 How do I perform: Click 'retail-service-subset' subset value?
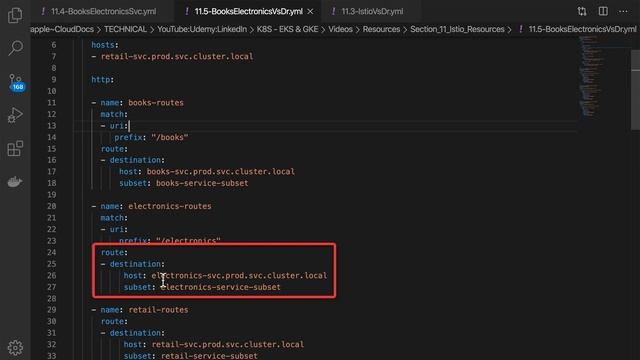tap(209, 356)
